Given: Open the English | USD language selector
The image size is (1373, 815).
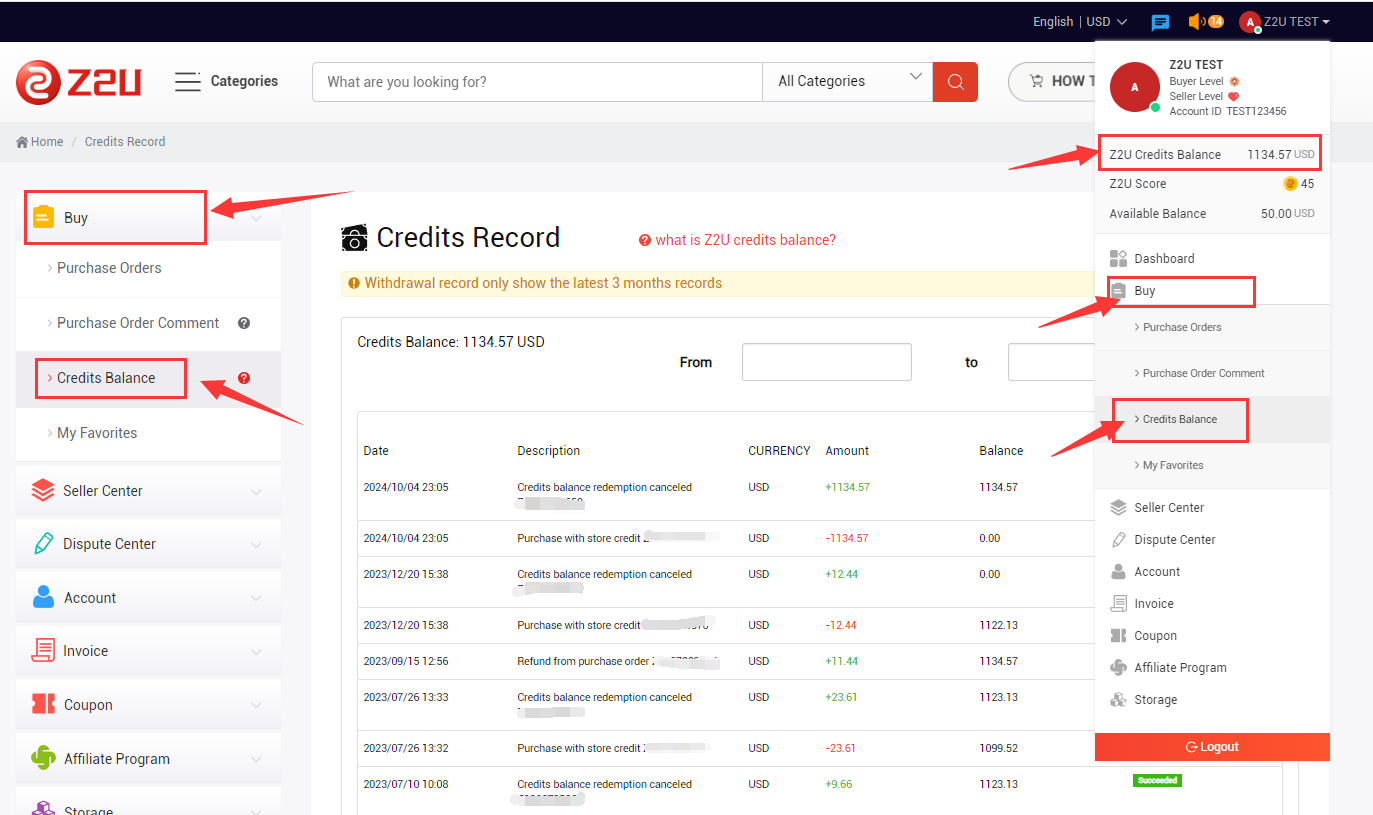Looking at the screenshot, I should 1079,22.
